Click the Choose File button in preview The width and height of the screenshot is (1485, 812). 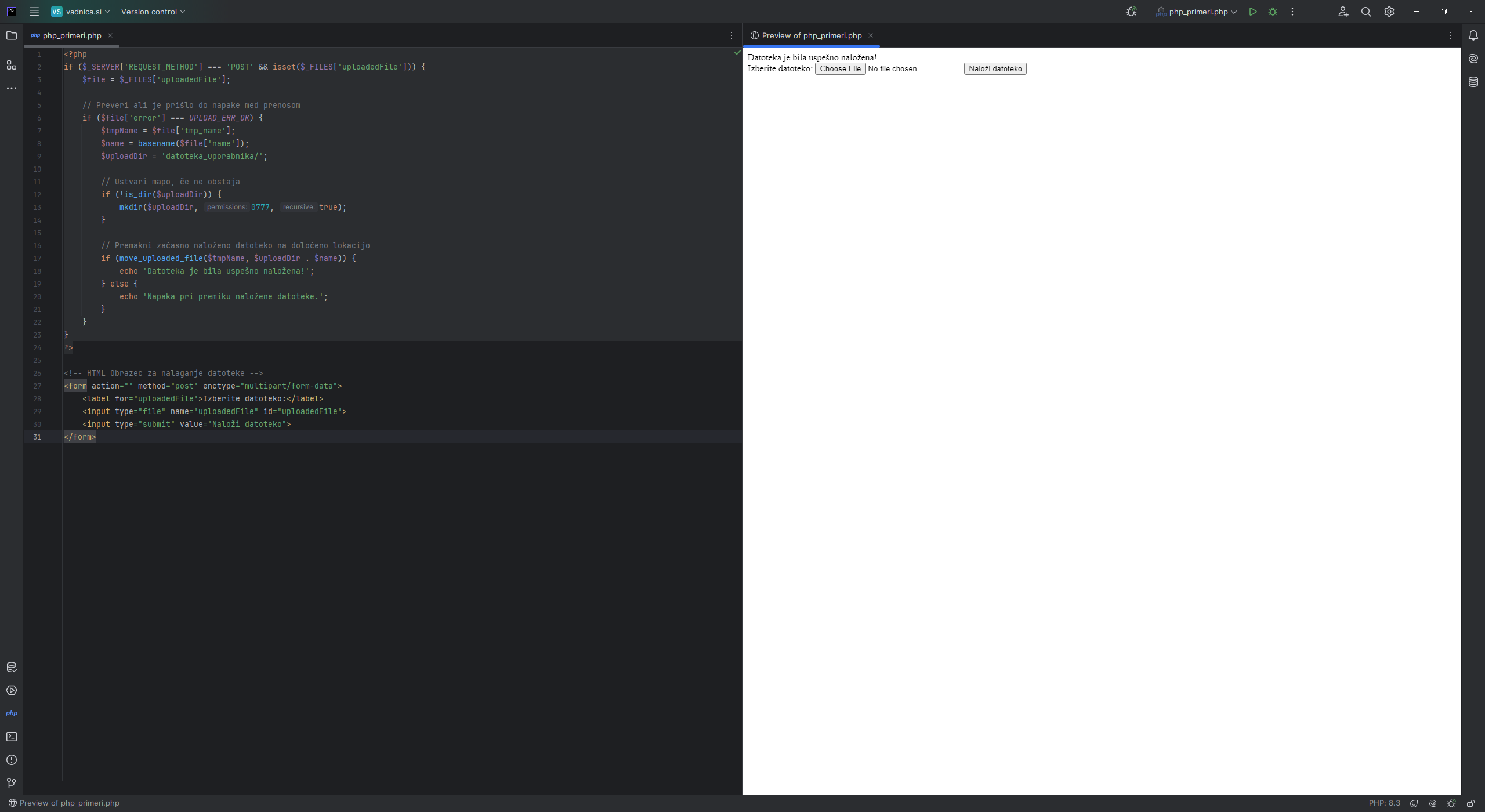click(x=840, y=68)
